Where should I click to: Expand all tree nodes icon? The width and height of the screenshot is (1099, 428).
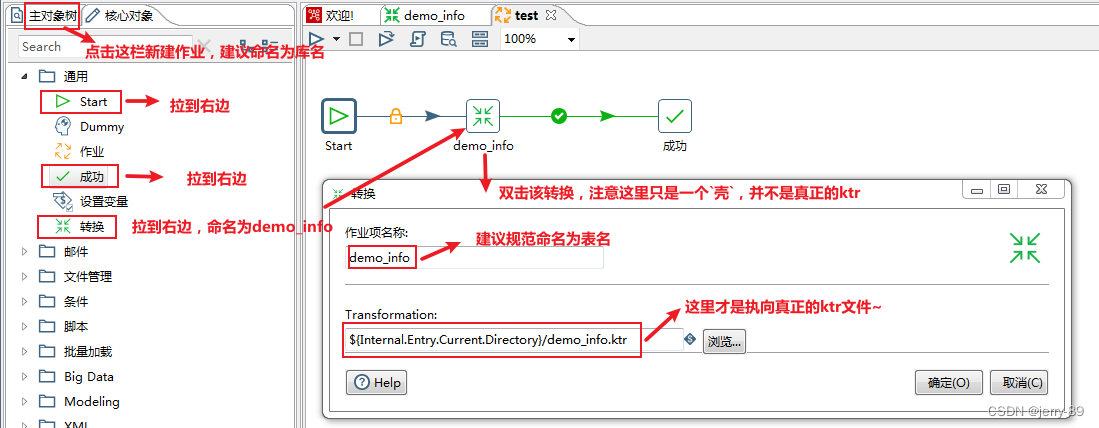click(247, 46)
